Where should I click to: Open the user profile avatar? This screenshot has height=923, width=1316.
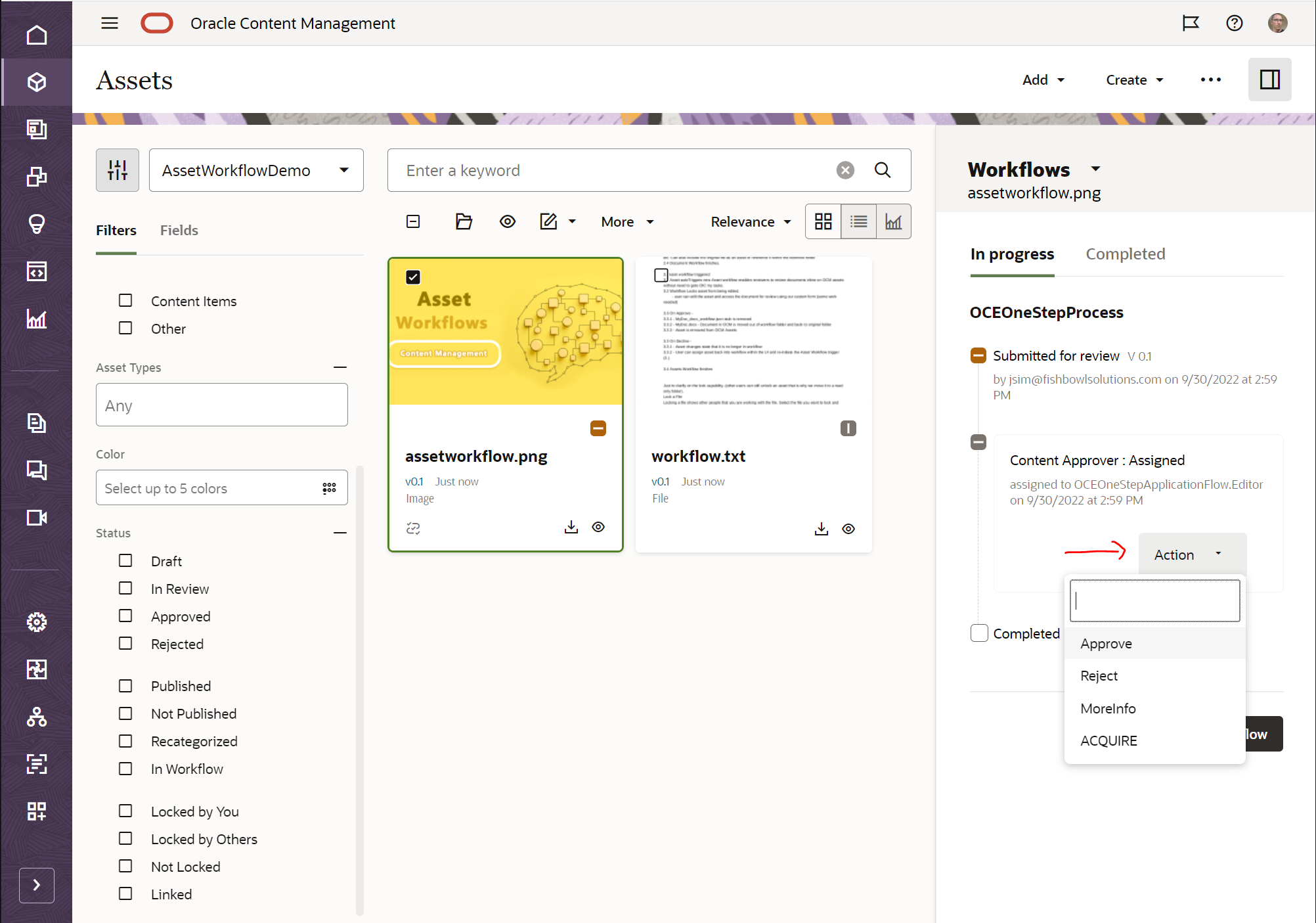1277,23
